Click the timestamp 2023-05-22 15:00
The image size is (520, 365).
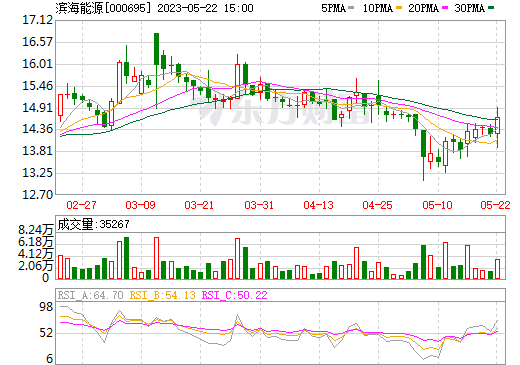[x=205, y=8]
